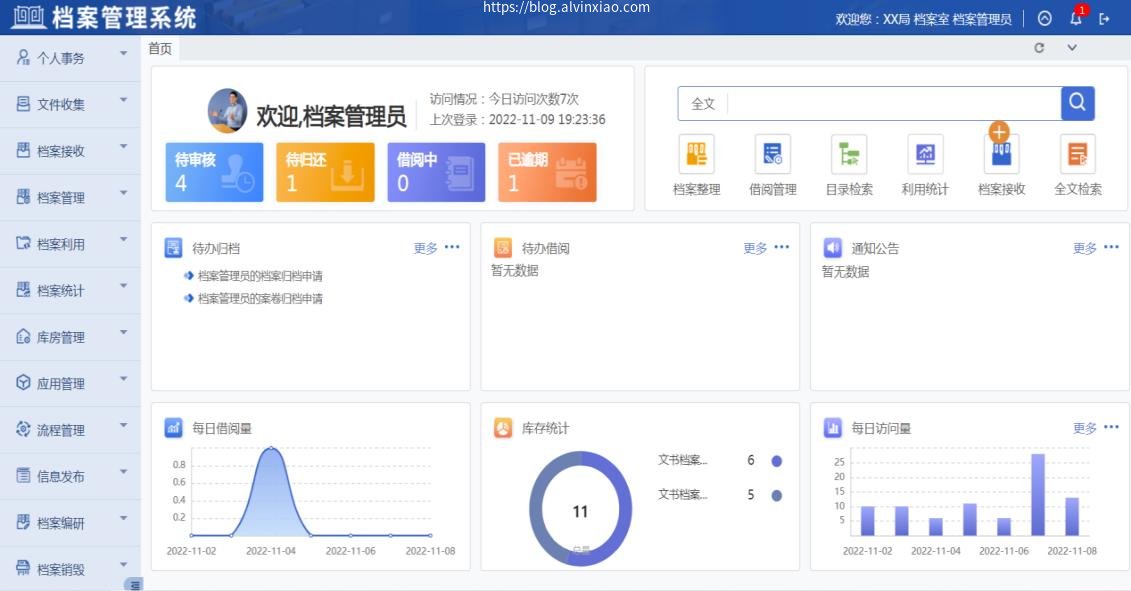Open the 信息发布 menu item

point(70,476)
